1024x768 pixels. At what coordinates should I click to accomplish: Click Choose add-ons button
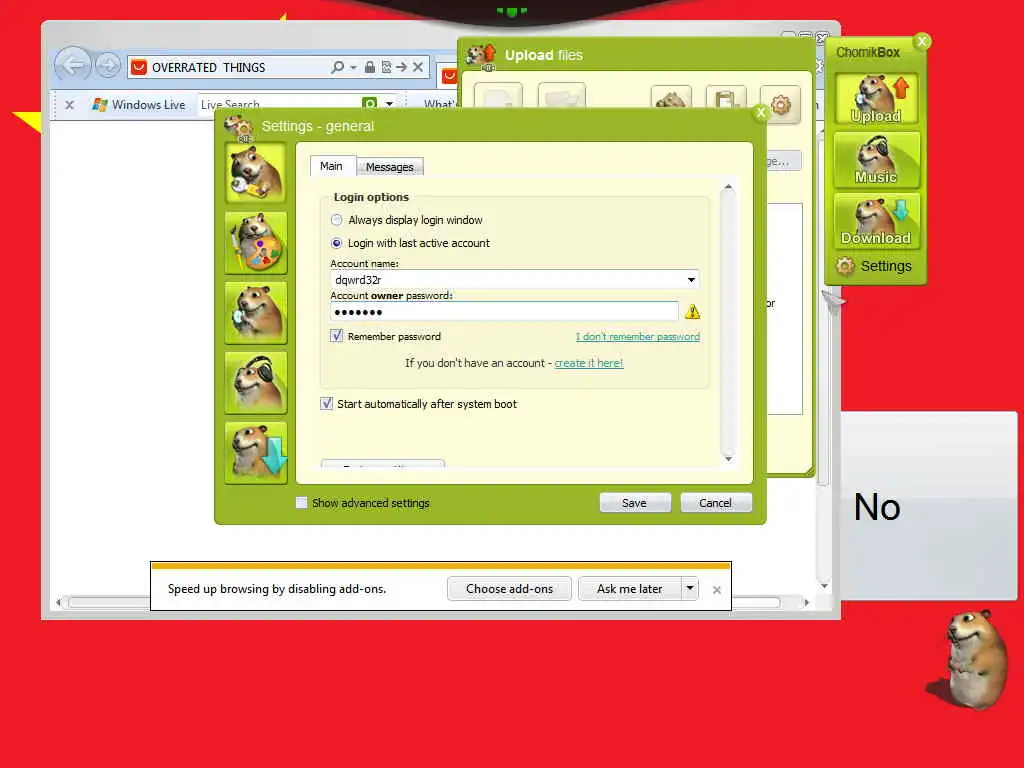pyautogui.click(x=509, y=588)
